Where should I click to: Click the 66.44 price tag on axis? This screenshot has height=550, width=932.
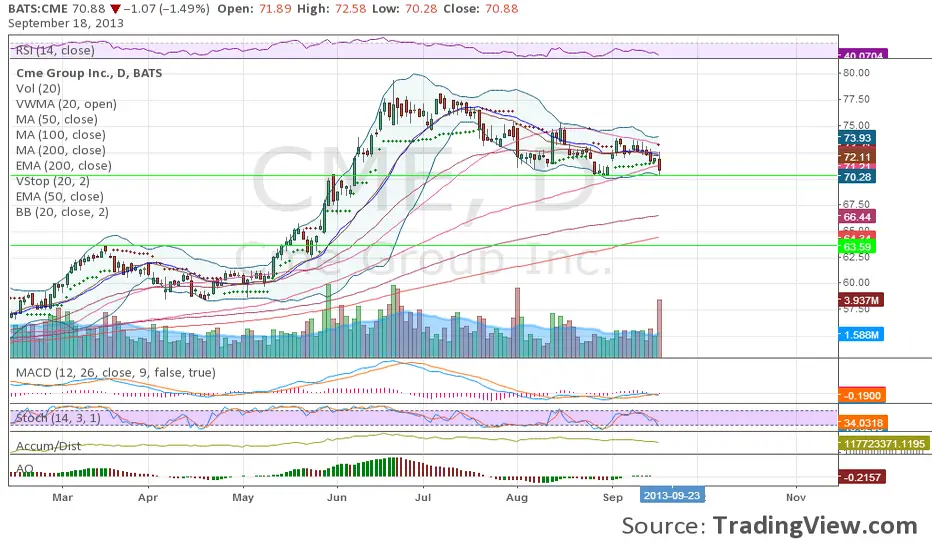857,217
